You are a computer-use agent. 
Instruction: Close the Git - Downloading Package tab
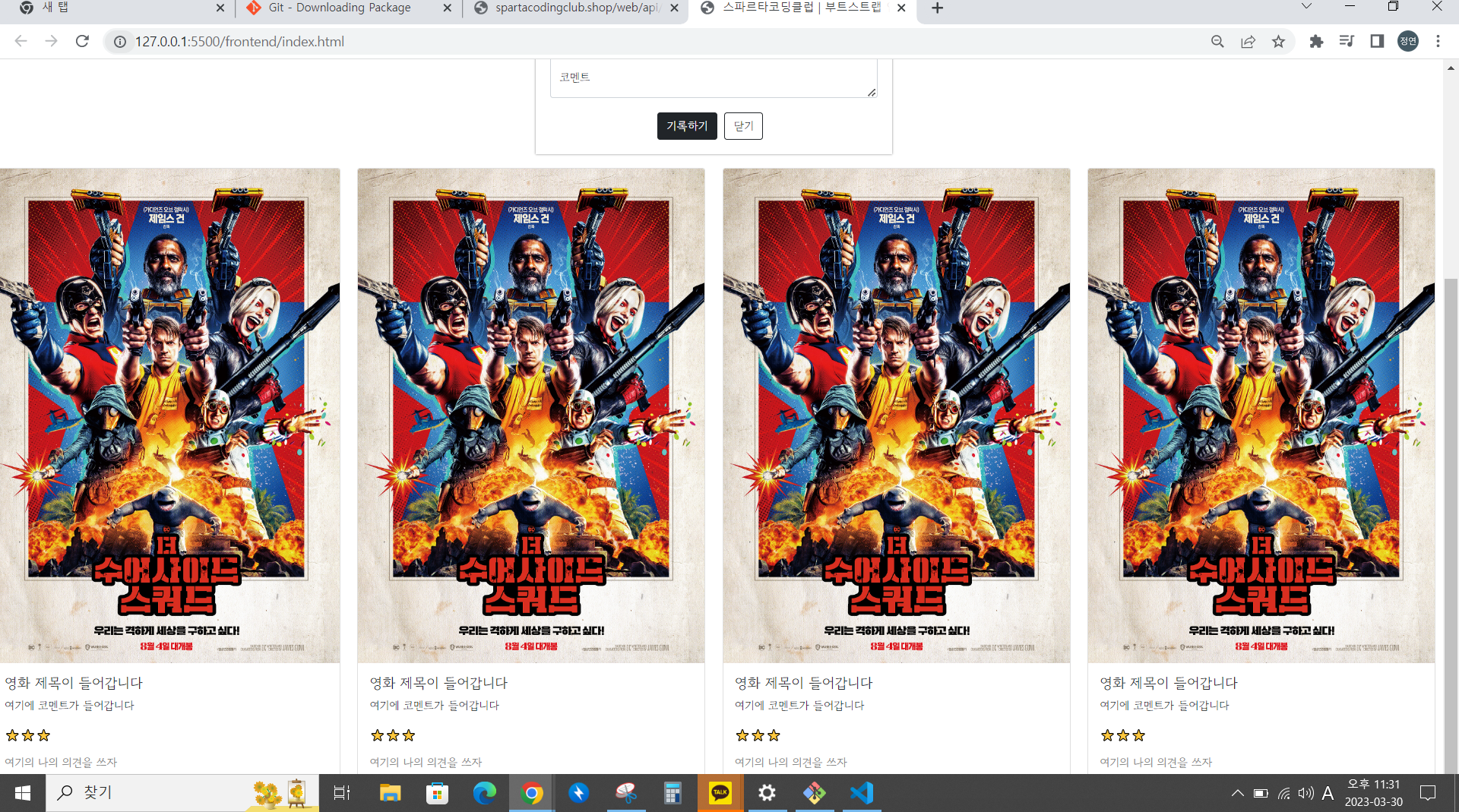[447, 8]
